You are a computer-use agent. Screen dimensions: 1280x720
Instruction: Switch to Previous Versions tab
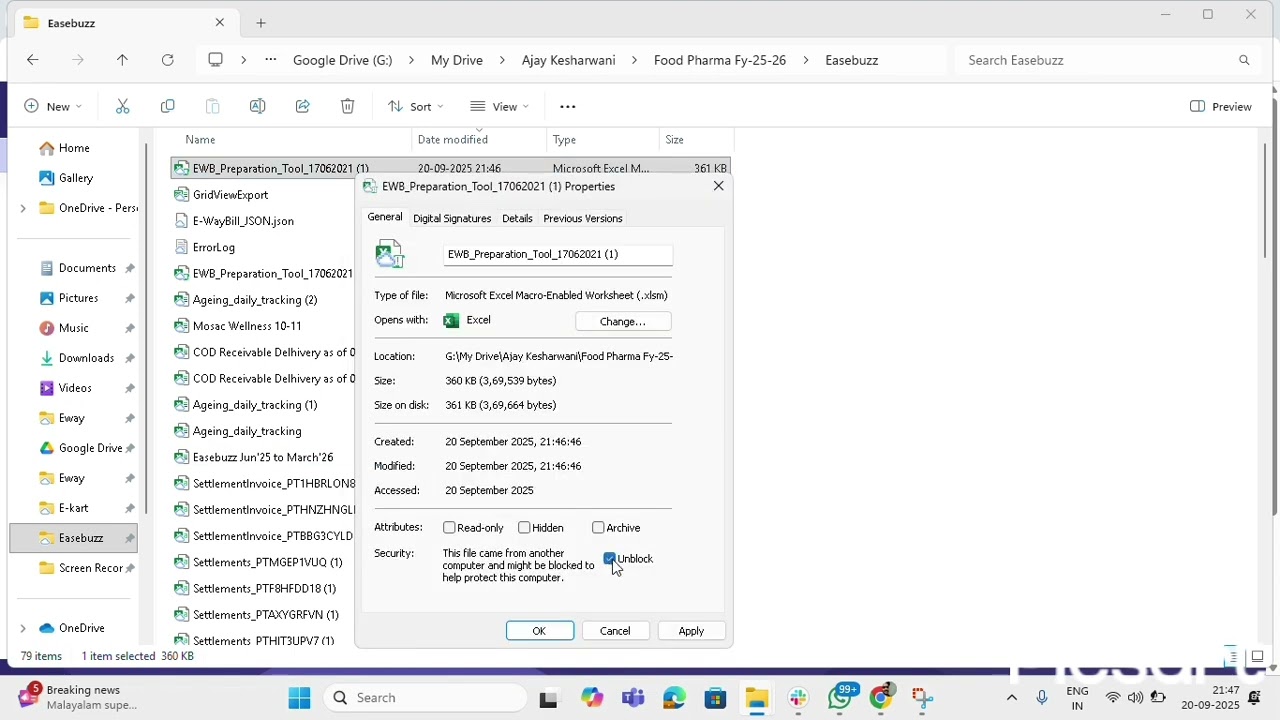tap(583, 218)
